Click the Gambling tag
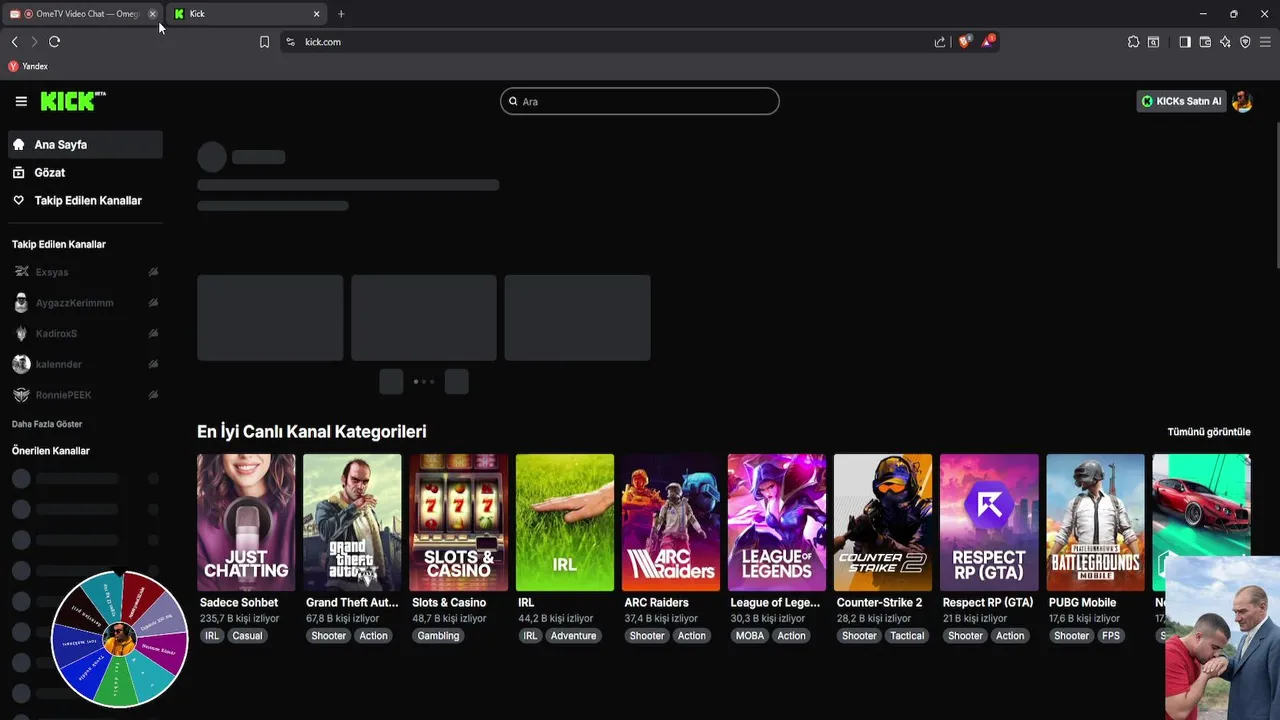1280x720 pixels. point(438,636)
